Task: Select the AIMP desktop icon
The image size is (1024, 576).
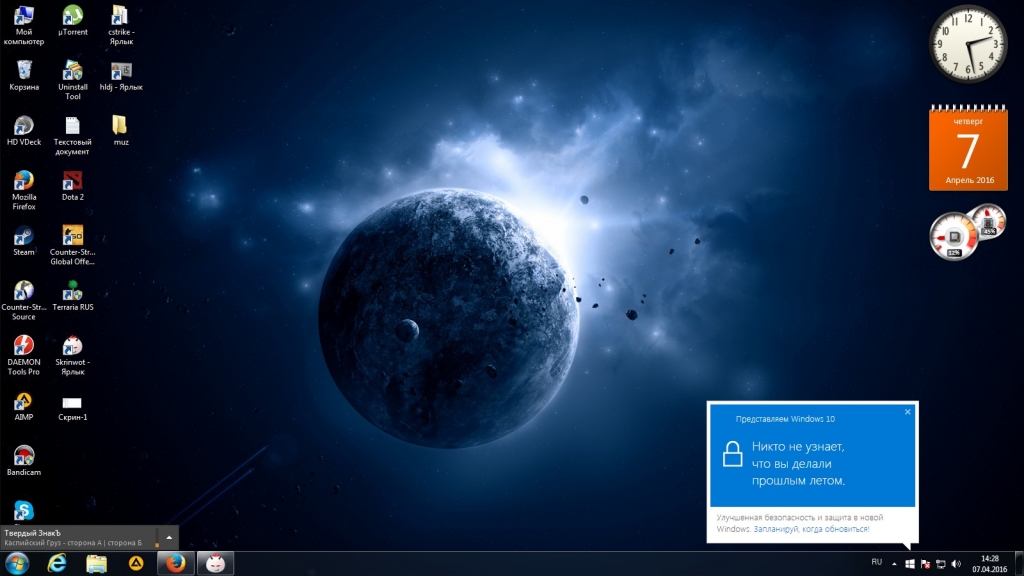Action: tap(23, 401)
